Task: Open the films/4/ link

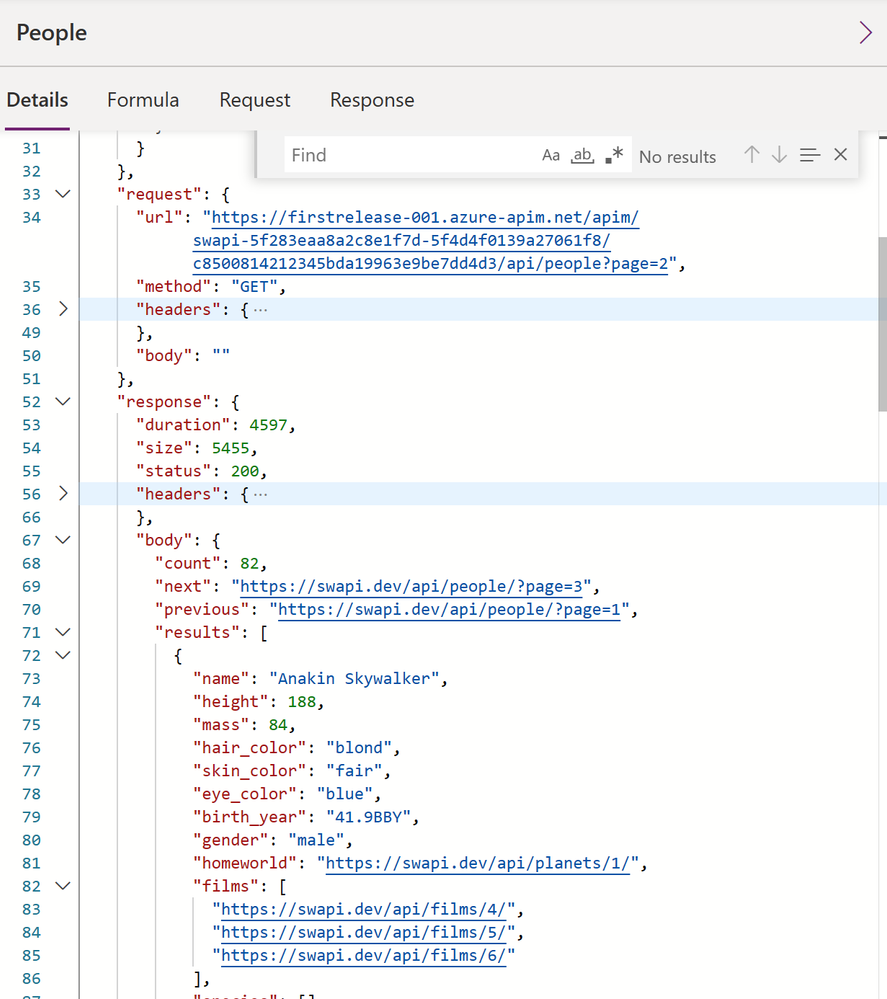Action: 363,909
